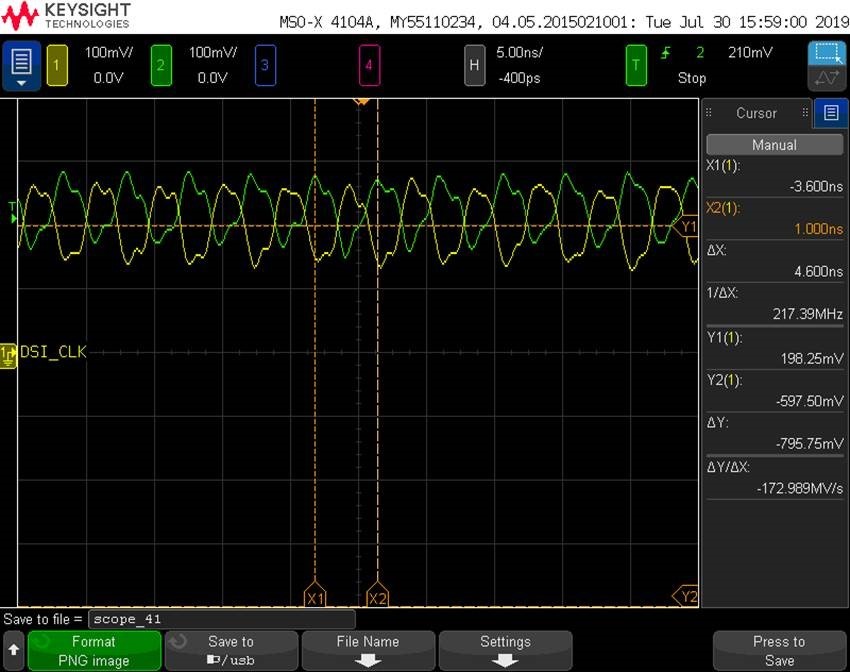The width and height of the screenshot is (850, 672).
Task: Select the X1(1) cursor readout
Action: [774, 176]
